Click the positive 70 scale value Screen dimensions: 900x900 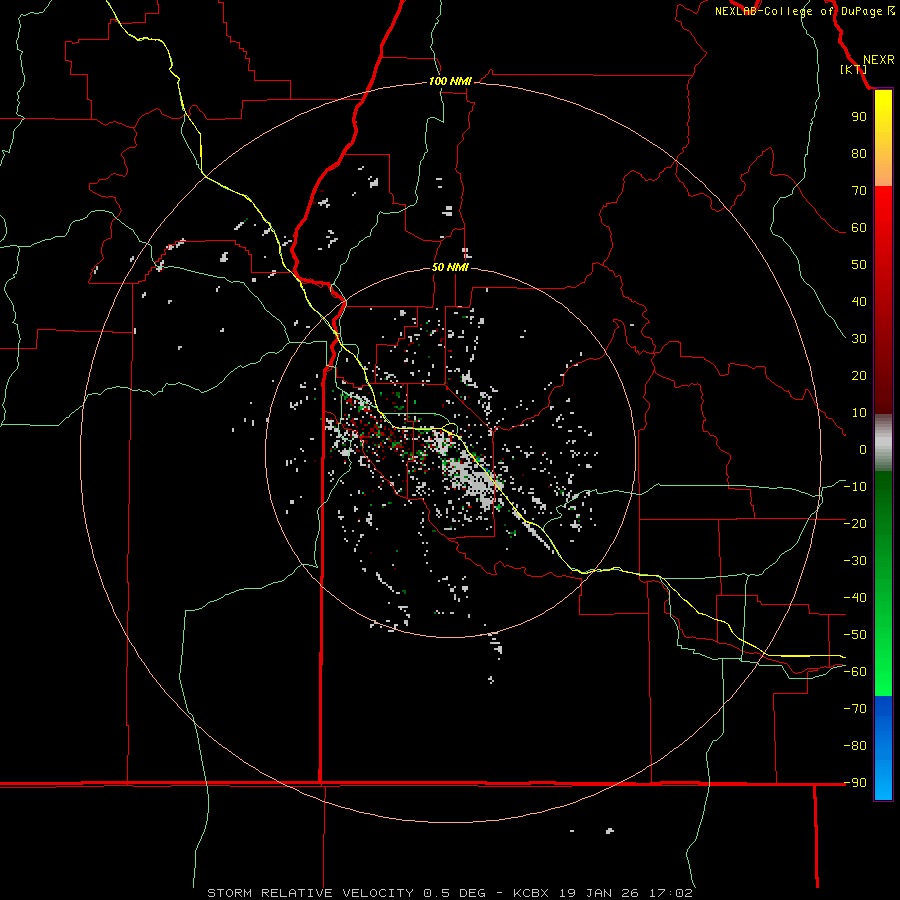[859, 191]
